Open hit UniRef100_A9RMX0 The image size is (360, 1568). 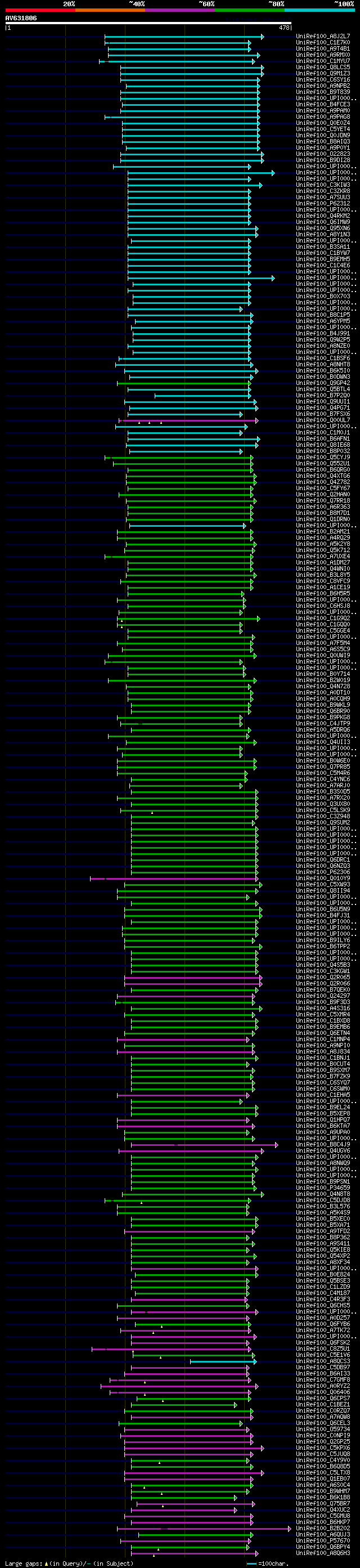point(323,55)
